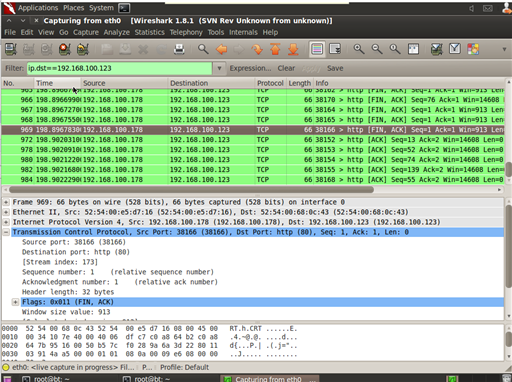Open the Internals menu

tap(243, 32)
